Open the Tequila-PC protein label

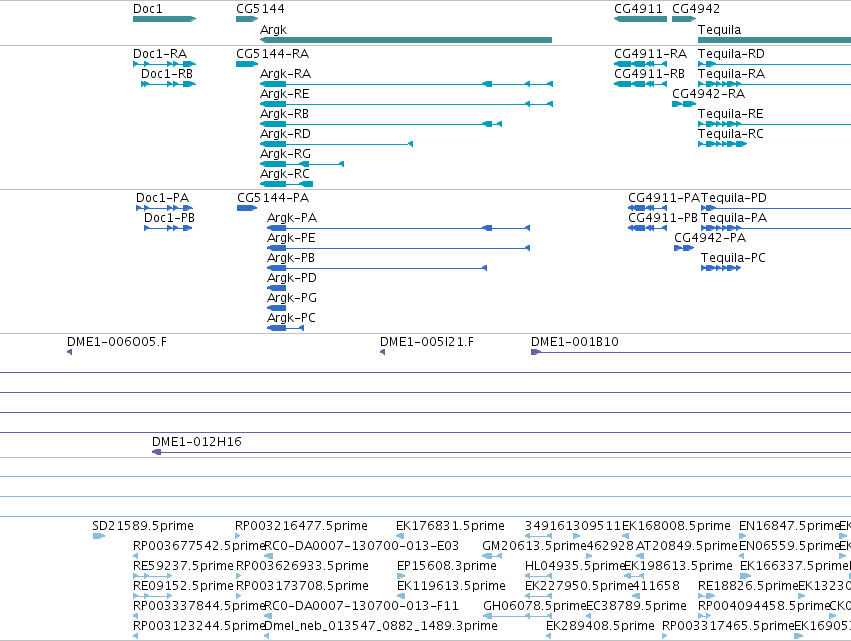pyautogui.click(x=733, y=258)
